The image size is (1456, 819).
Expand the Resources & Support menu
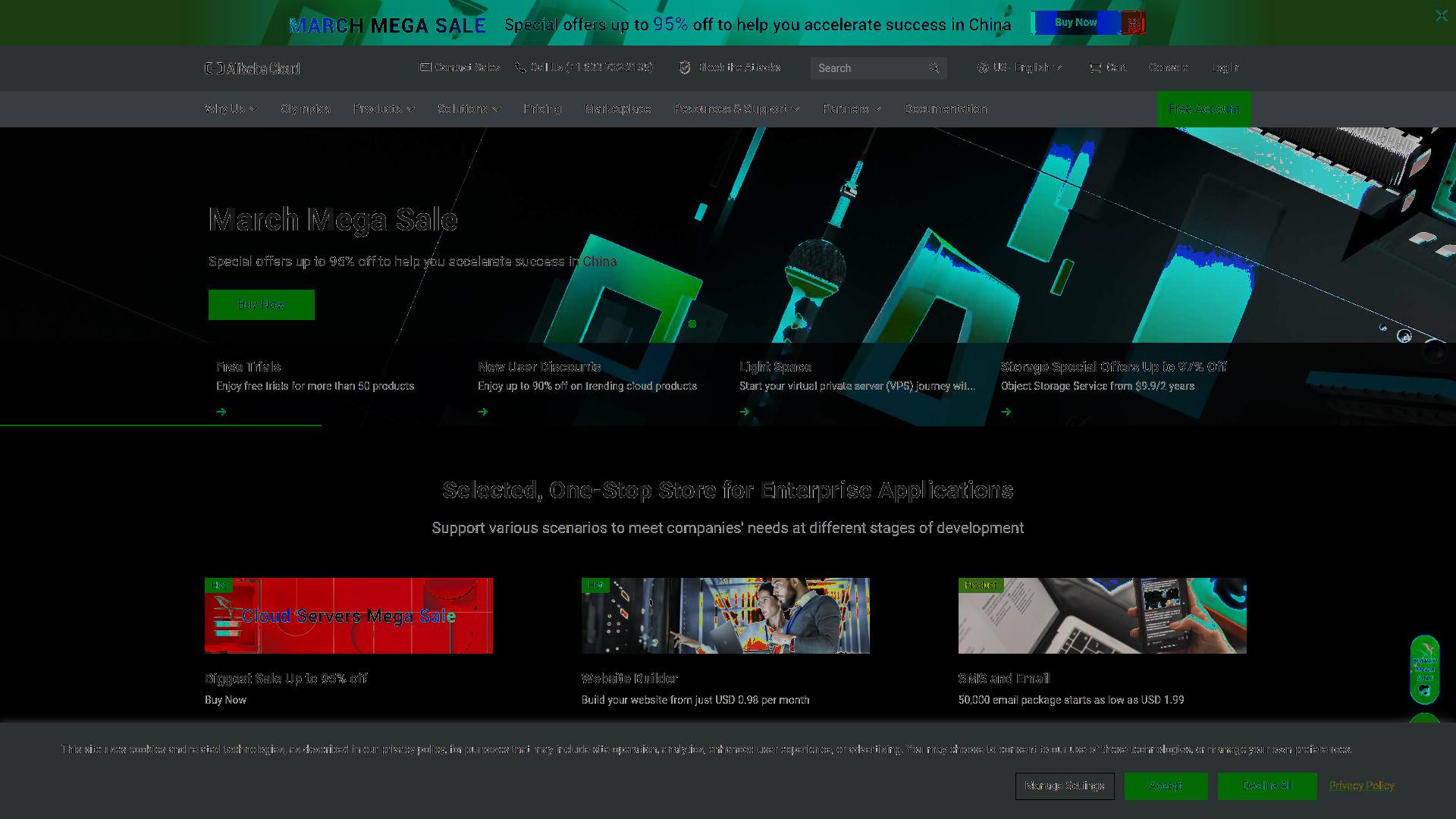[736, 108]
